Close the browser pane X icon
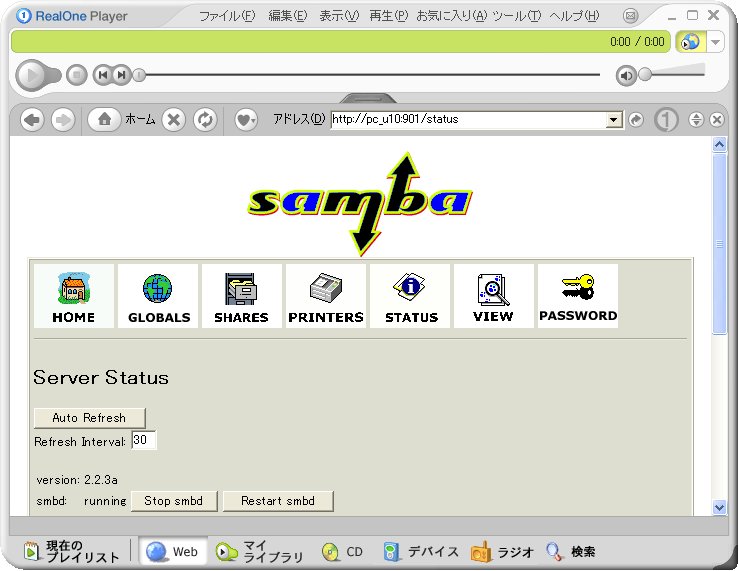This screenshot has width=739, height=571. [x=717, y=120]
